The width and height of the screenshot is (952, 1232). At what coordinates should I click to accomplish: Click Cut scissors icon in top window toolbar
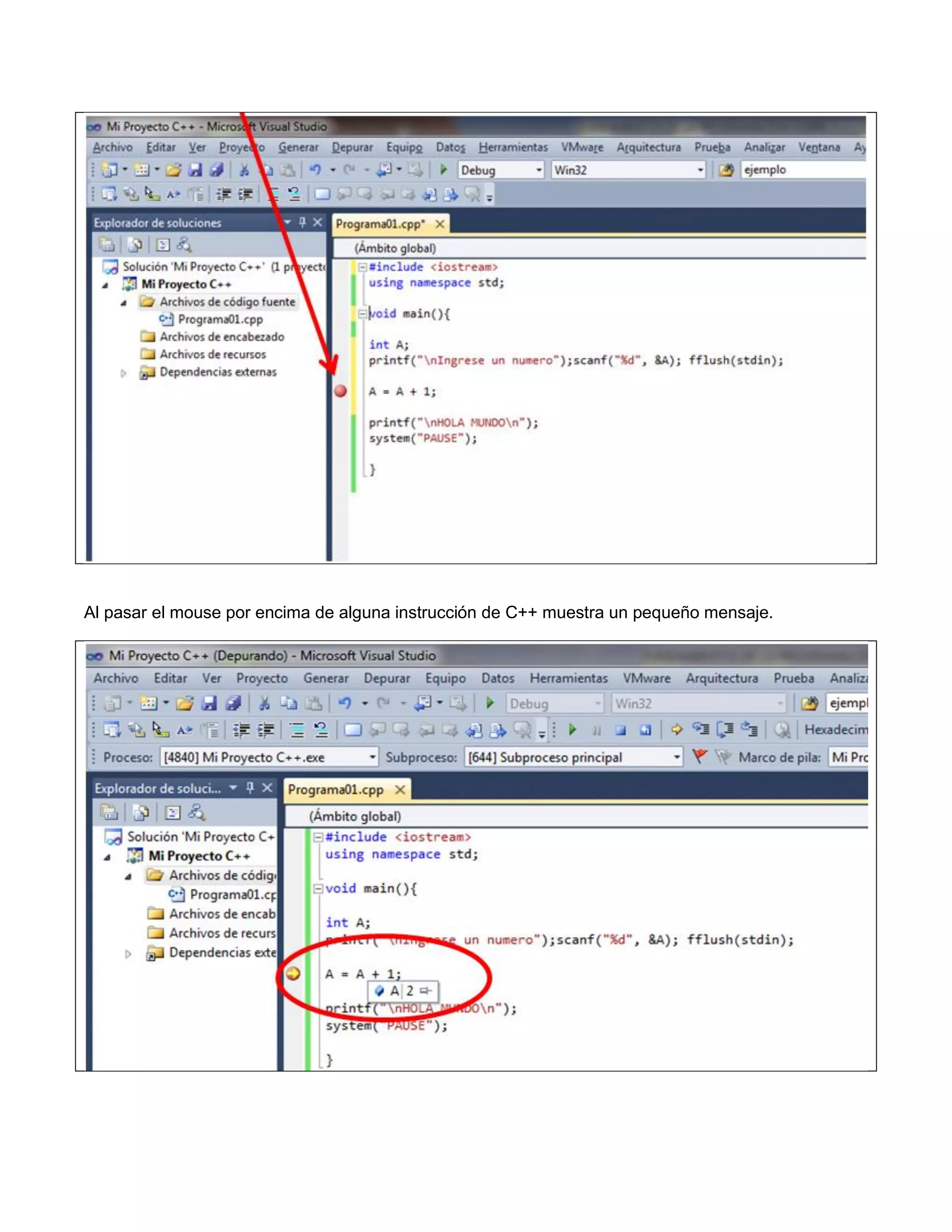point(244,169)
